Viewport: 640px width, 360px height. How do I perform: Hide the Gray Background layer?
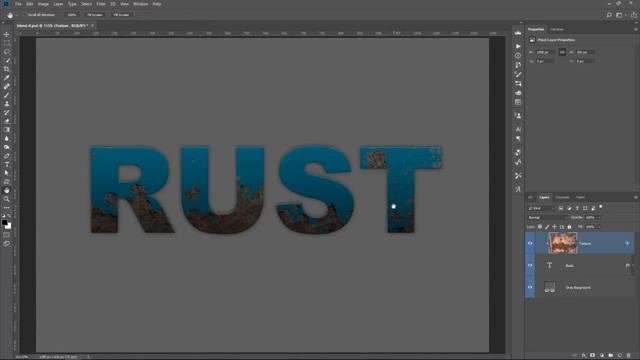[530, 287]
